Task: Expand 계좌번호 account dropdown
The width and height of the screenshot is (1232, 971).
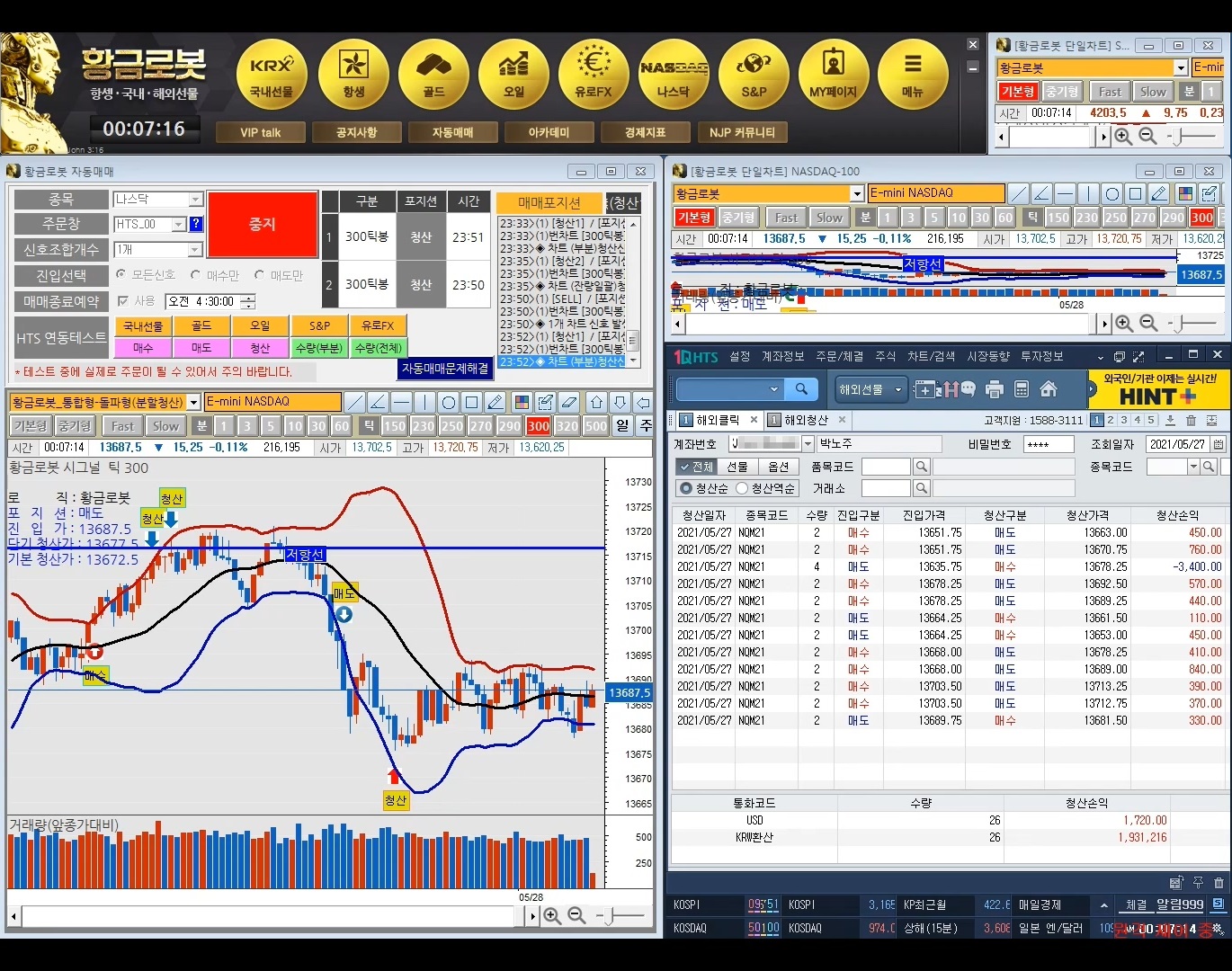Action: click(808, 444)
